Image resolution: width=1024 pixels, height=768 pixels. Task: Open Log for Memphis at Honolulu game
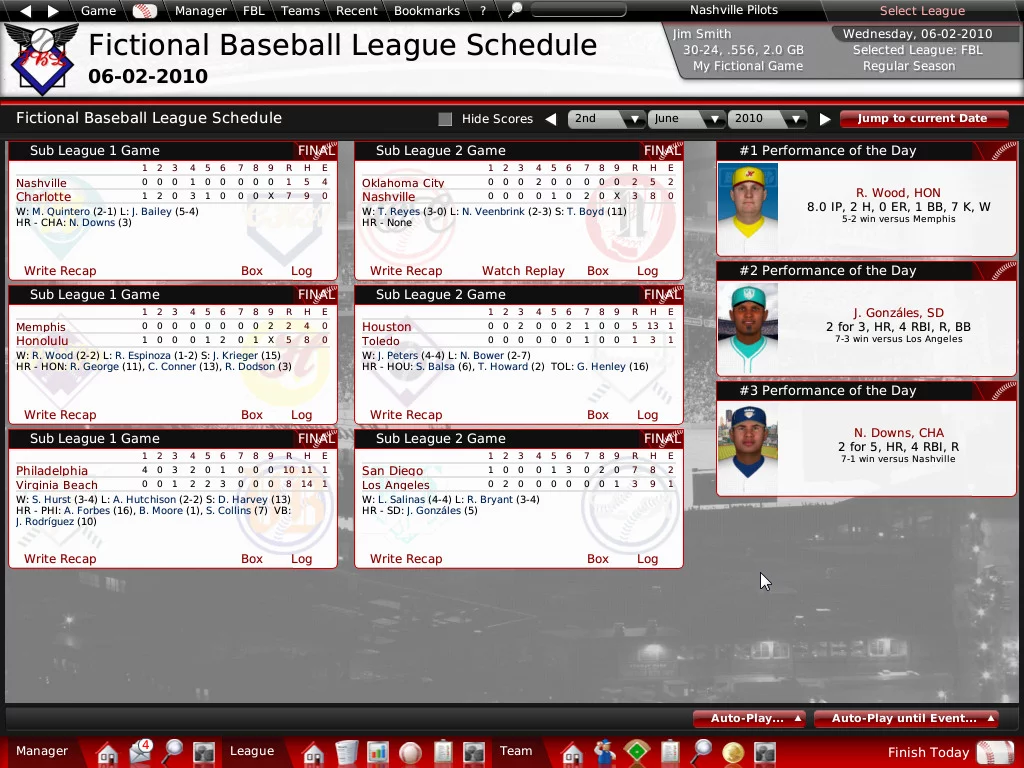[301, 415]
